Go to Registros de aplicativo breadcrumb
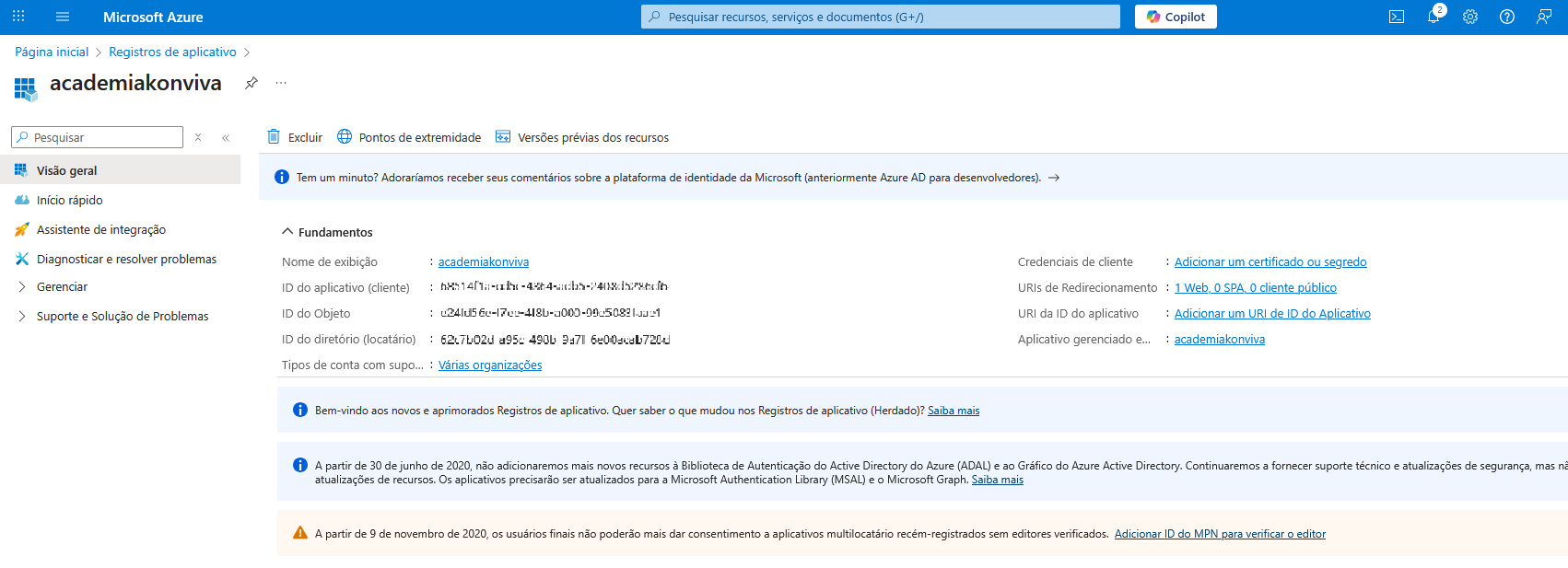Viewport: 1568px width, 568px height. (x=172, y=52)
